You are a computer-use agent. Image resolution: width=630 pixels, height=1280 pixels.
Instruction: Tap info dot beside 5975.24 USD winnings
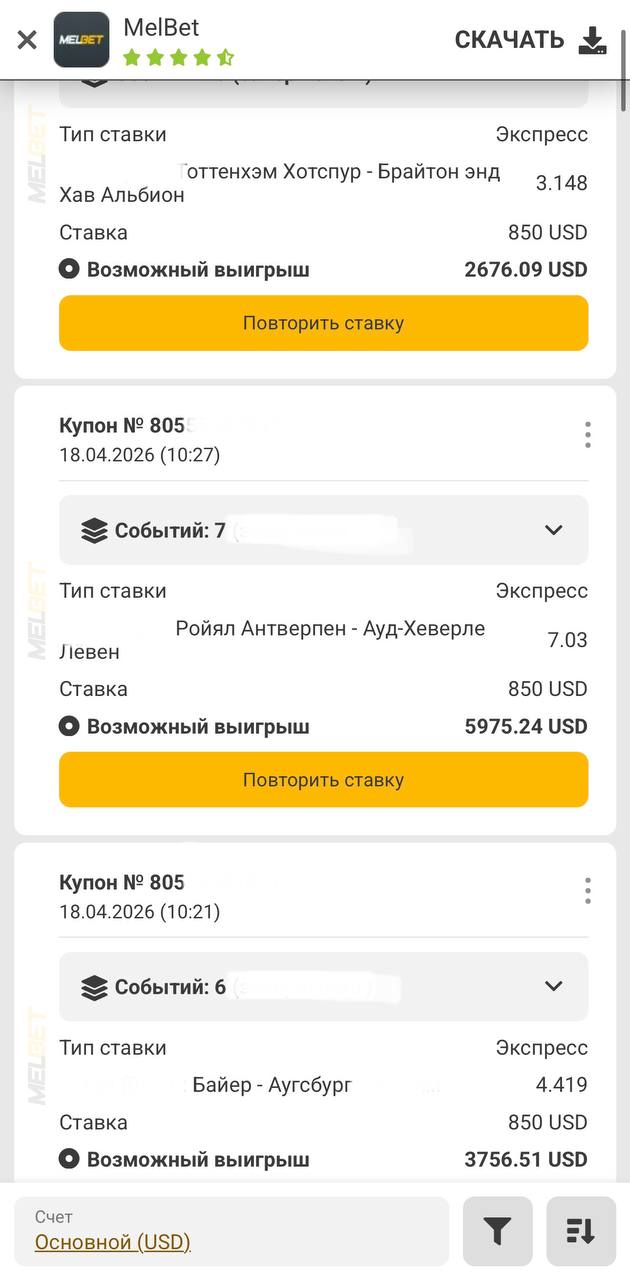[69, 726]
